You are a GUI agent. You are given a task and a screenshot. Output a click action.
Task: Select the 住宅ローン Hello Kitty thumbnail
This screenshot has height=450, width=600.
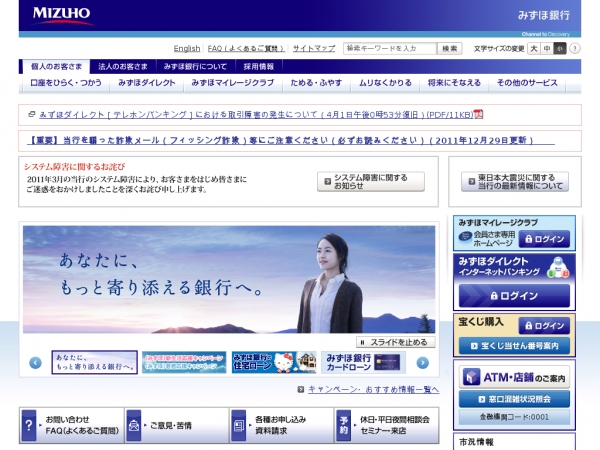(274, 362)
